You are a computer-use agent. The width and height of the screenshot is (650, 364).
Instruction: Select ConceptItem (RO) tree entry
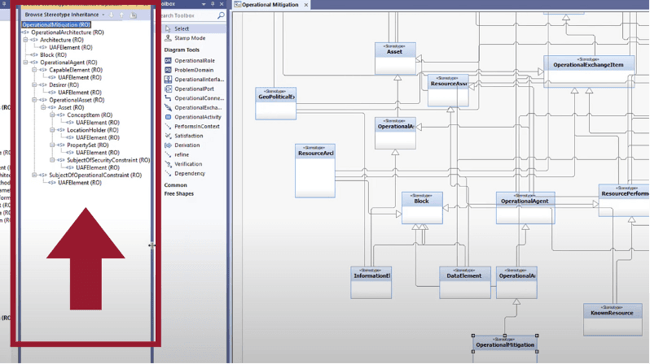(x=90, y=115)
